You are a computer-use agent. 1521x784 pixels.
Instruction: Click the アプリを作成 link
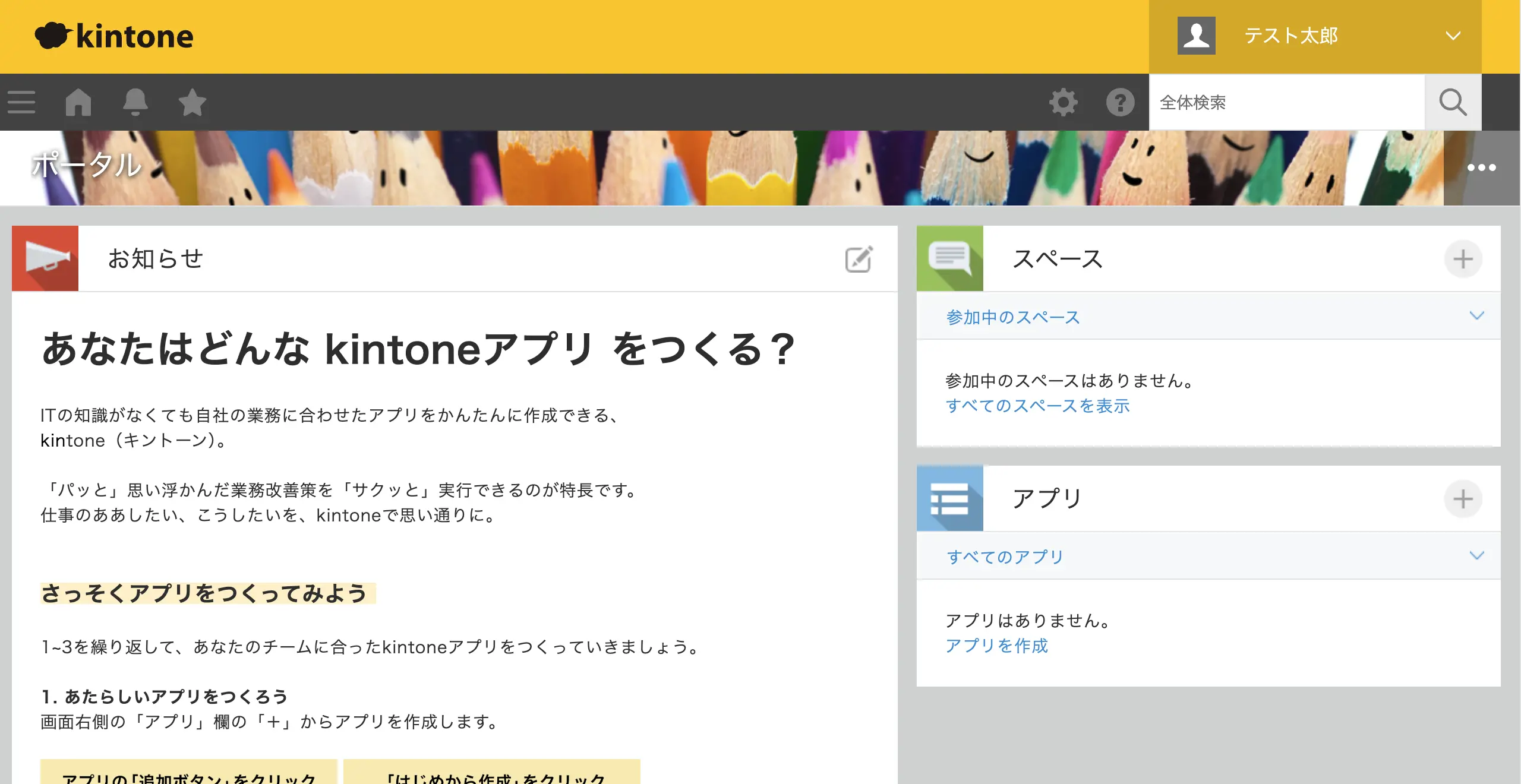(x=996, y=646)
